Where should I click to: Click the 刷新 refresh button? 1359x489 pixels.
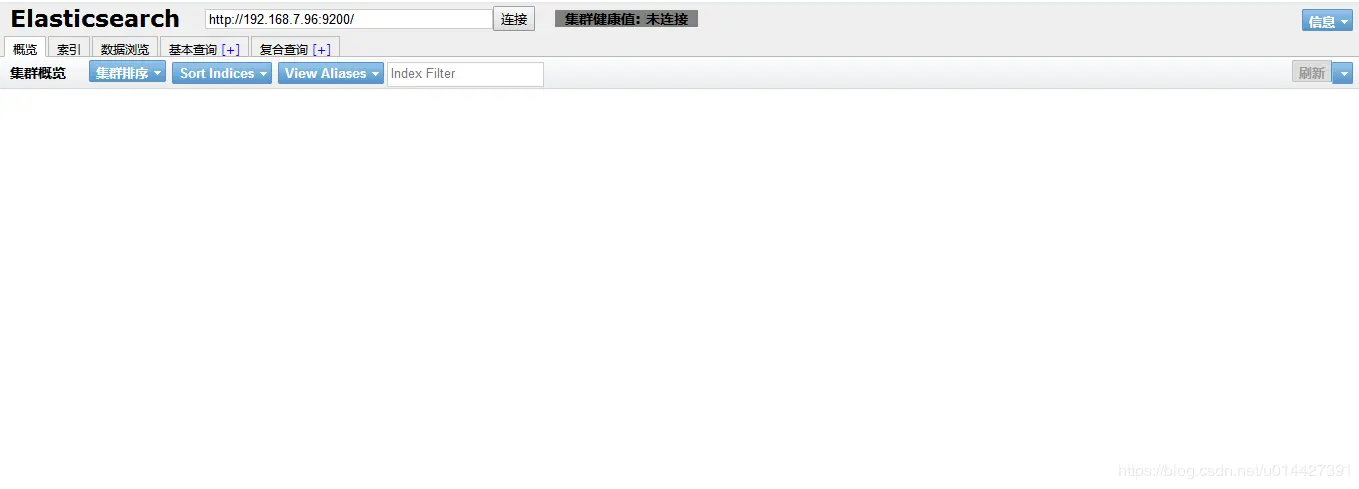(1311, 73)
